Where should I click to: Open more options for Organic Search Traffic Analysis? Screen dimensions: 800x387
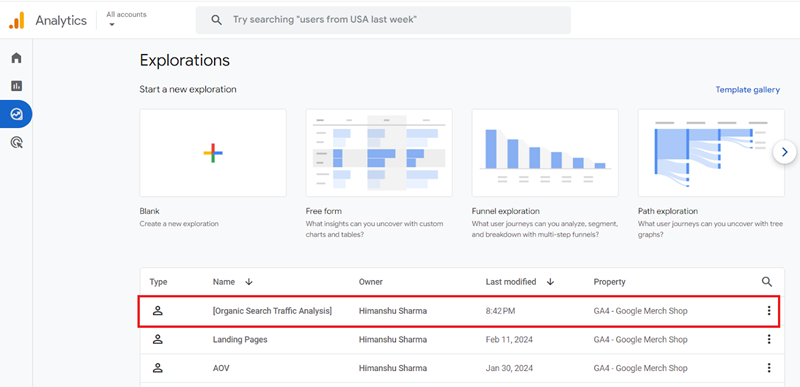769,311
